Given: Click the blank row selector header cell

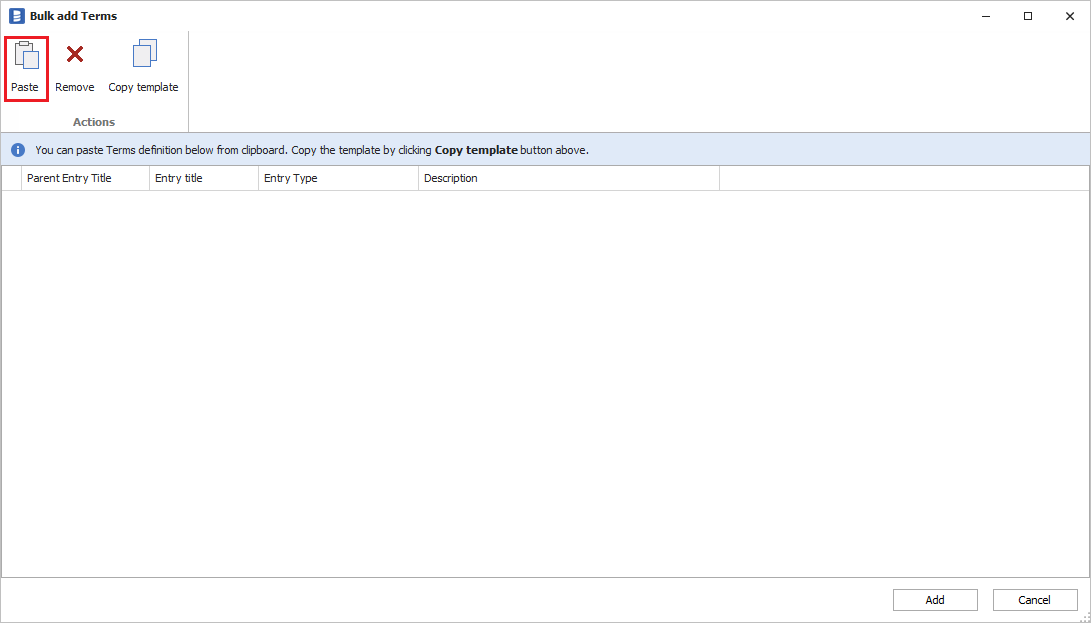Looking at the screenshot, I should [12, 178].
